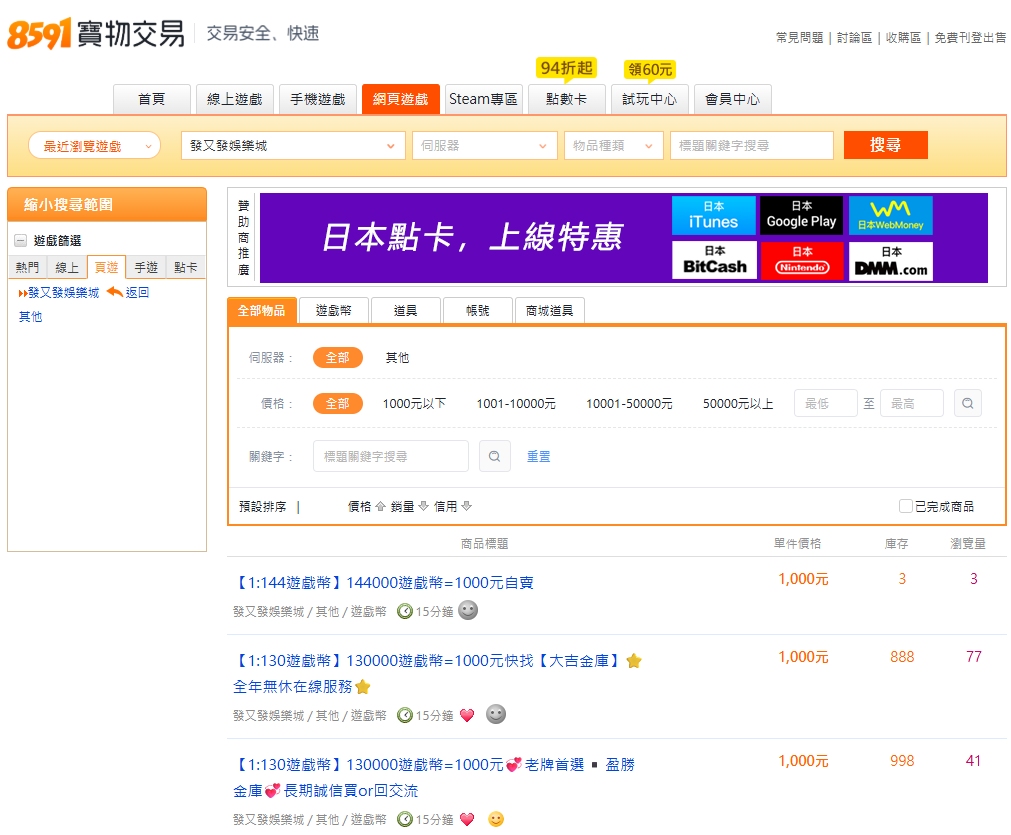Click the heart icon on 盈勝金庫 listing
The image size is (1011, 835).
pyautogui.click(x=467, y=819)
